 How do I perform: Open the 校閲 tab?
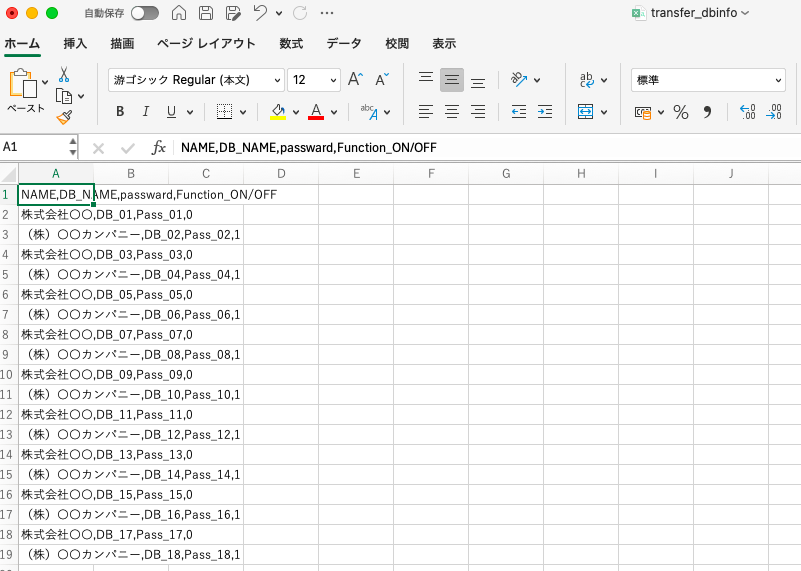pos(397,44)
